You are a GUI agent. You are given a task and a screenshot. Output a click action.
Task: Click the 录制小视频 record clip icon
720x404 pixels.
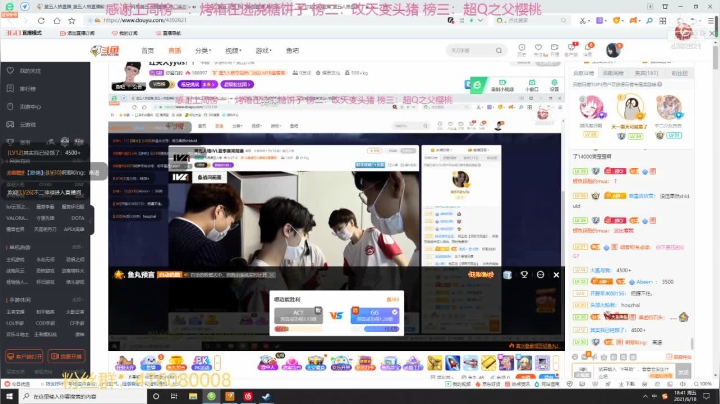tap(502, 85)
